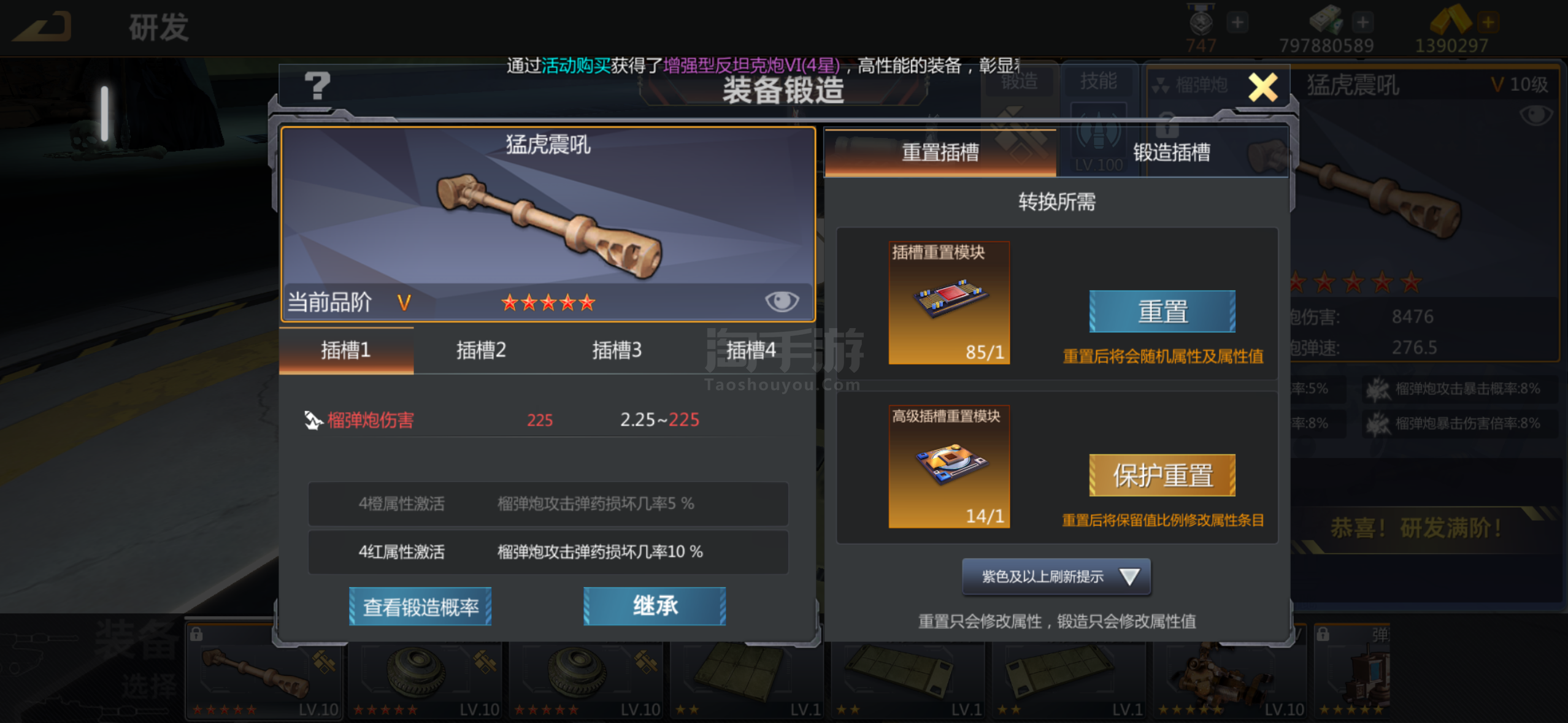Click the 查看锻造概率 button
The width and height of the screenshot is (1568, 723).
pos(420,606)
